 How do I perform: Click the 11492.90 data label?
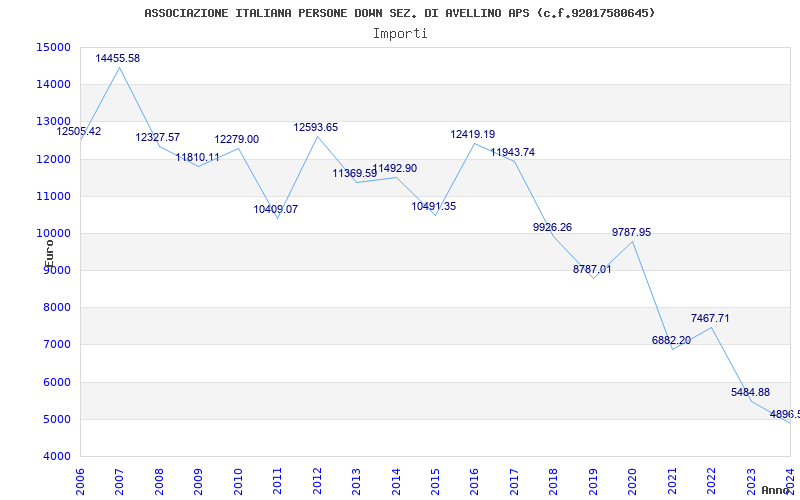(395, 169)
